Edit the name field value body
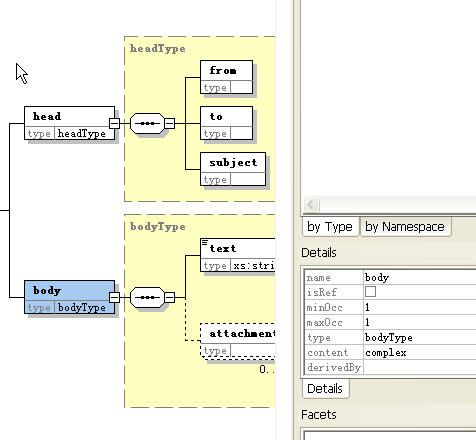476x440 pixels. pyautogui.click(x=419, y=277)
